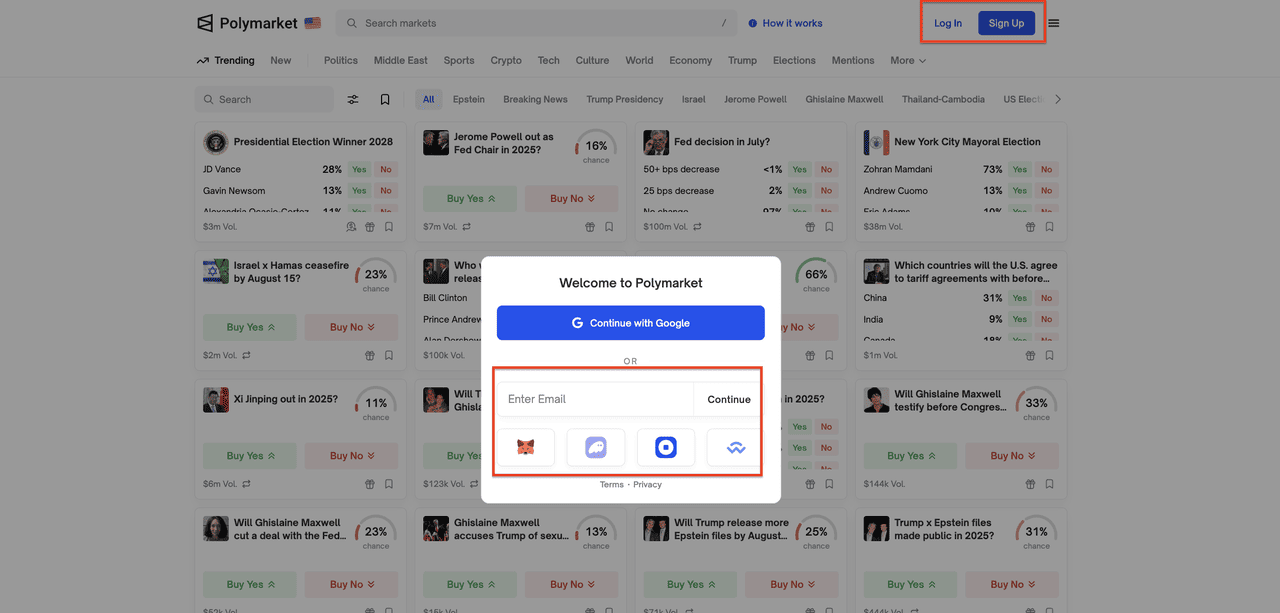Click the info icon beside How it works
This screenshot has height=613, width=1280.
click(752, 23)
